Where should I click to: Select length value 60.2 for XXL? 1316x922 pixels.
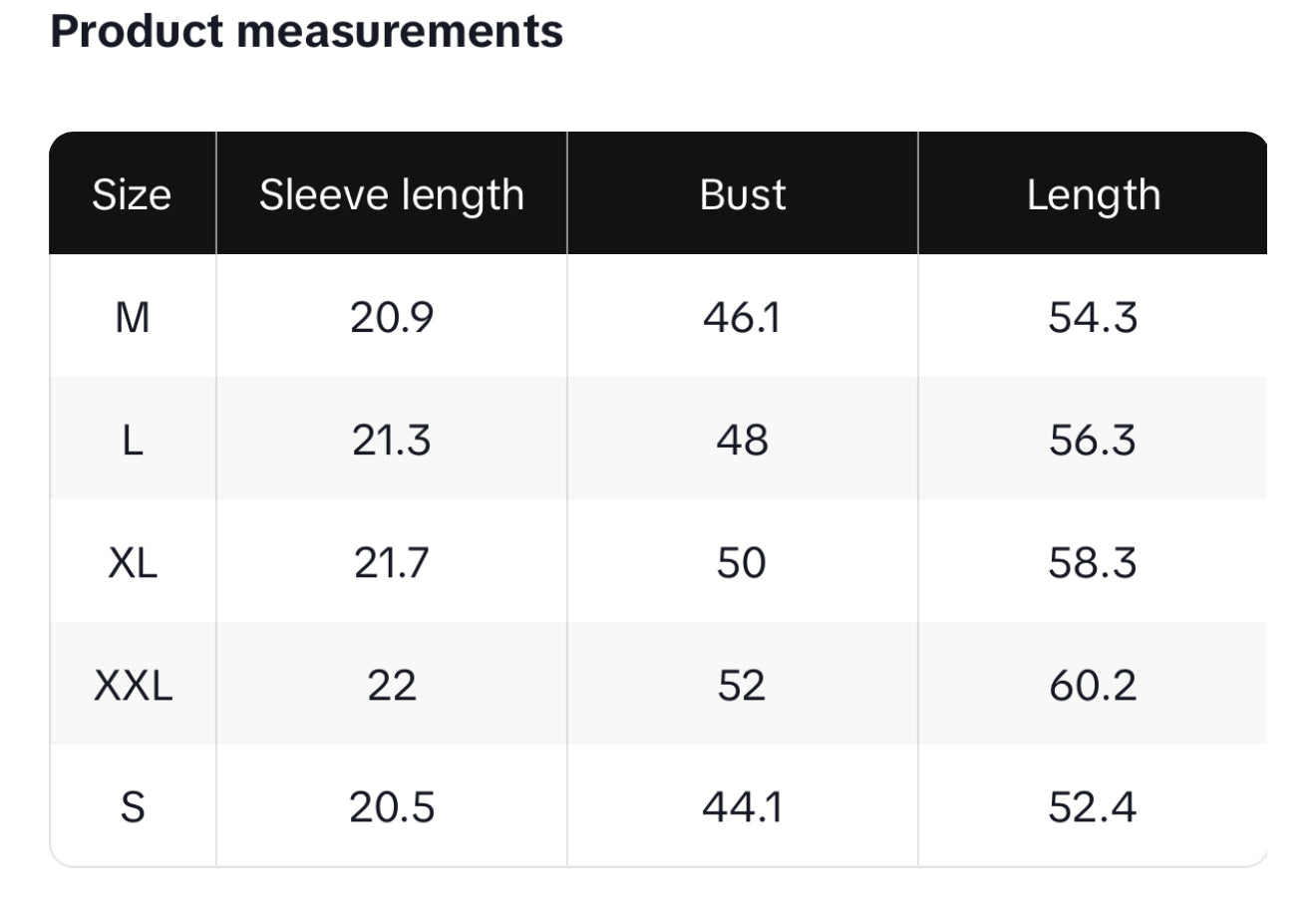tap(1093, 686)
